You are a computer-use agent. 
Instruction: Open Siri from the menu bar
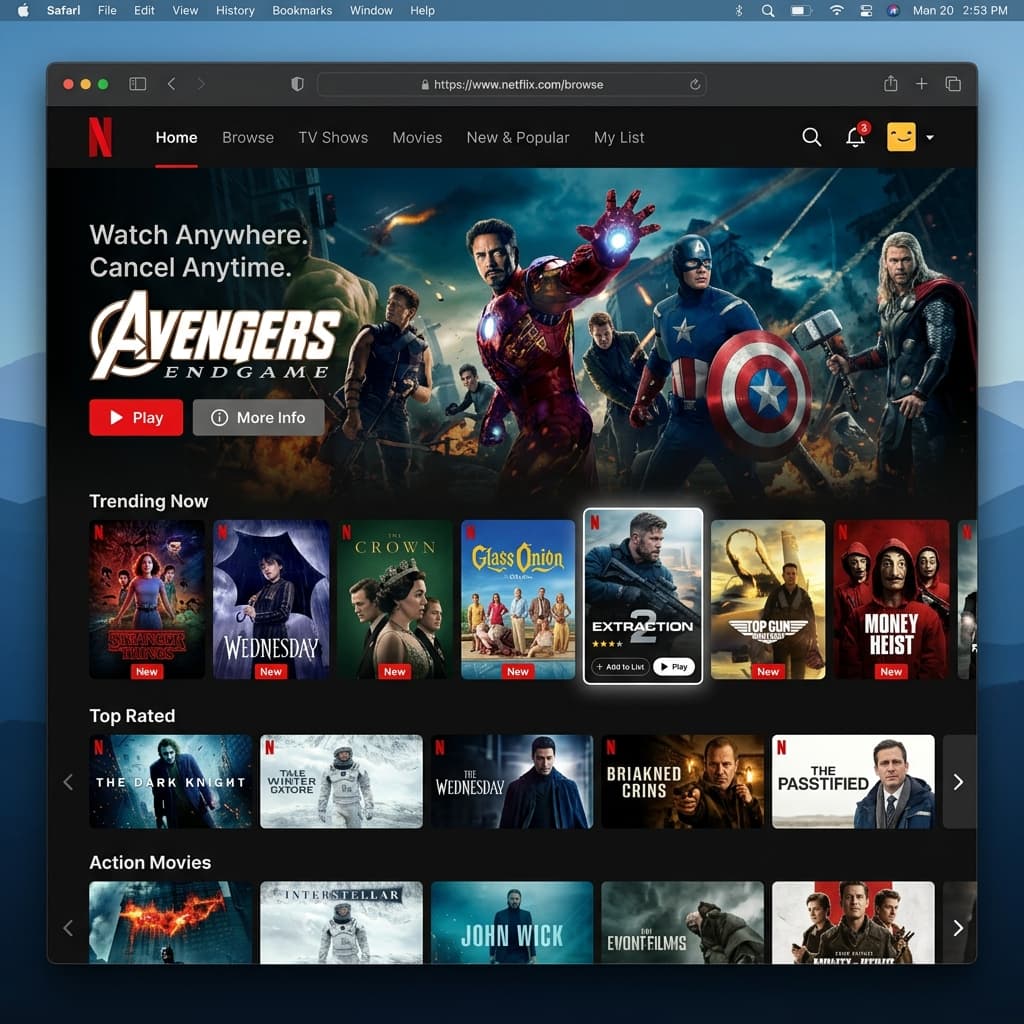[893, 10]
